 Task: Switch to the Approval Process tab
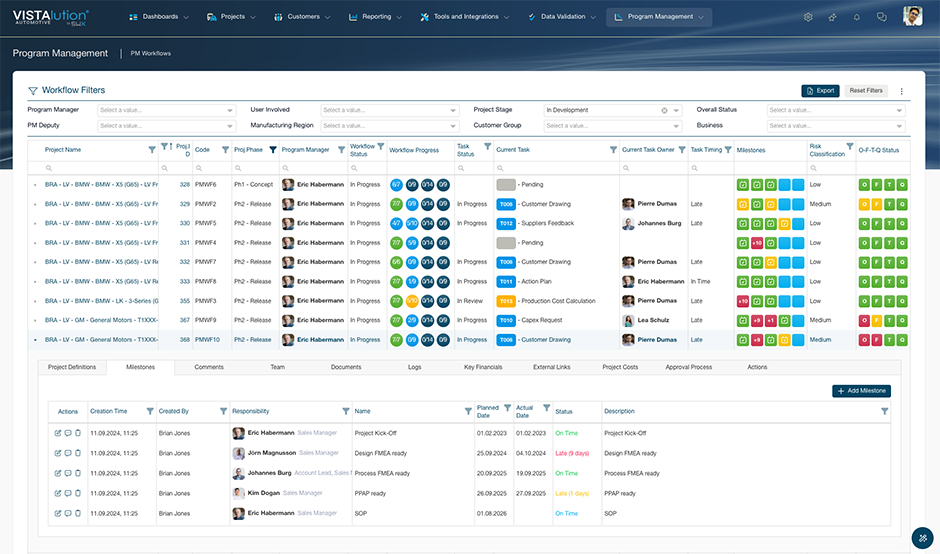(689, 367)
